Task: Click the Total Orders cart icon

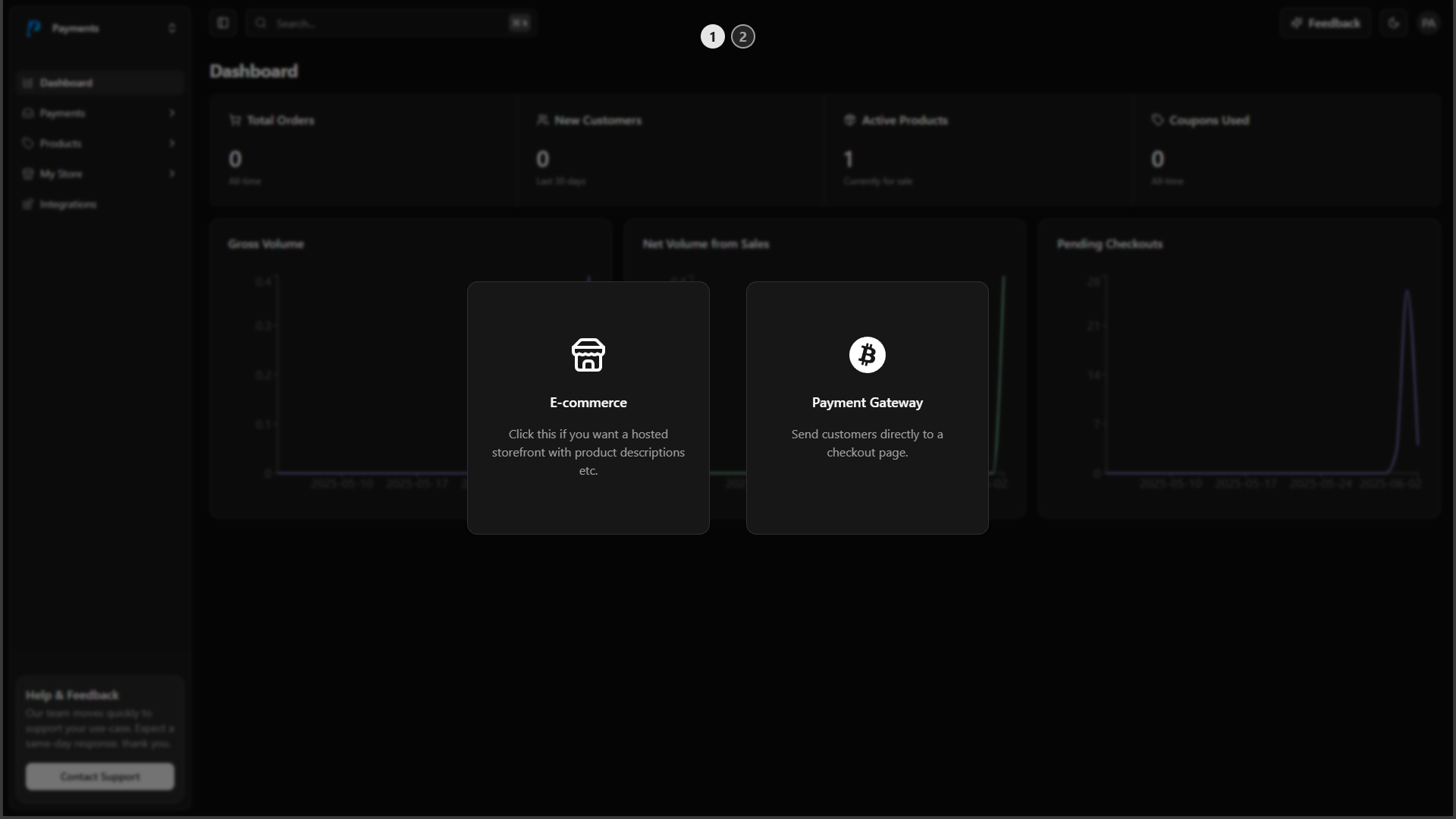Action: pos(235,120)
